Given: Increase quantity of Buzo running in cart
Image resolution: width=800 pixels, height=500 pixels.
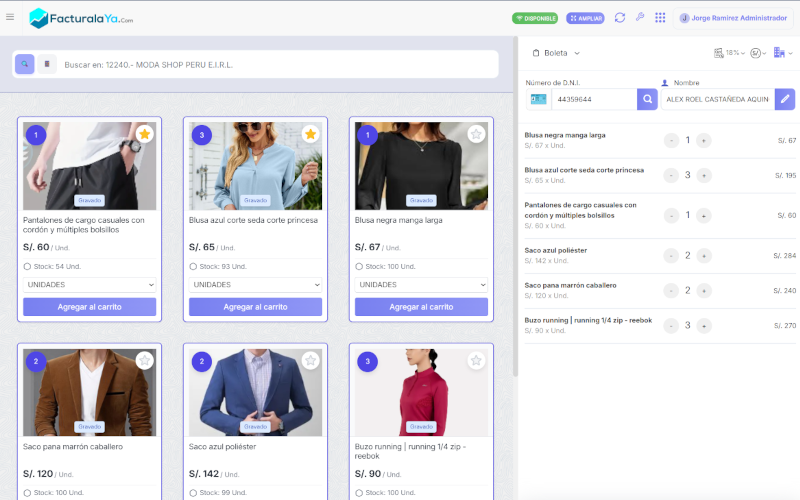Looking at the screenshot, I should (x=704, y=326).
